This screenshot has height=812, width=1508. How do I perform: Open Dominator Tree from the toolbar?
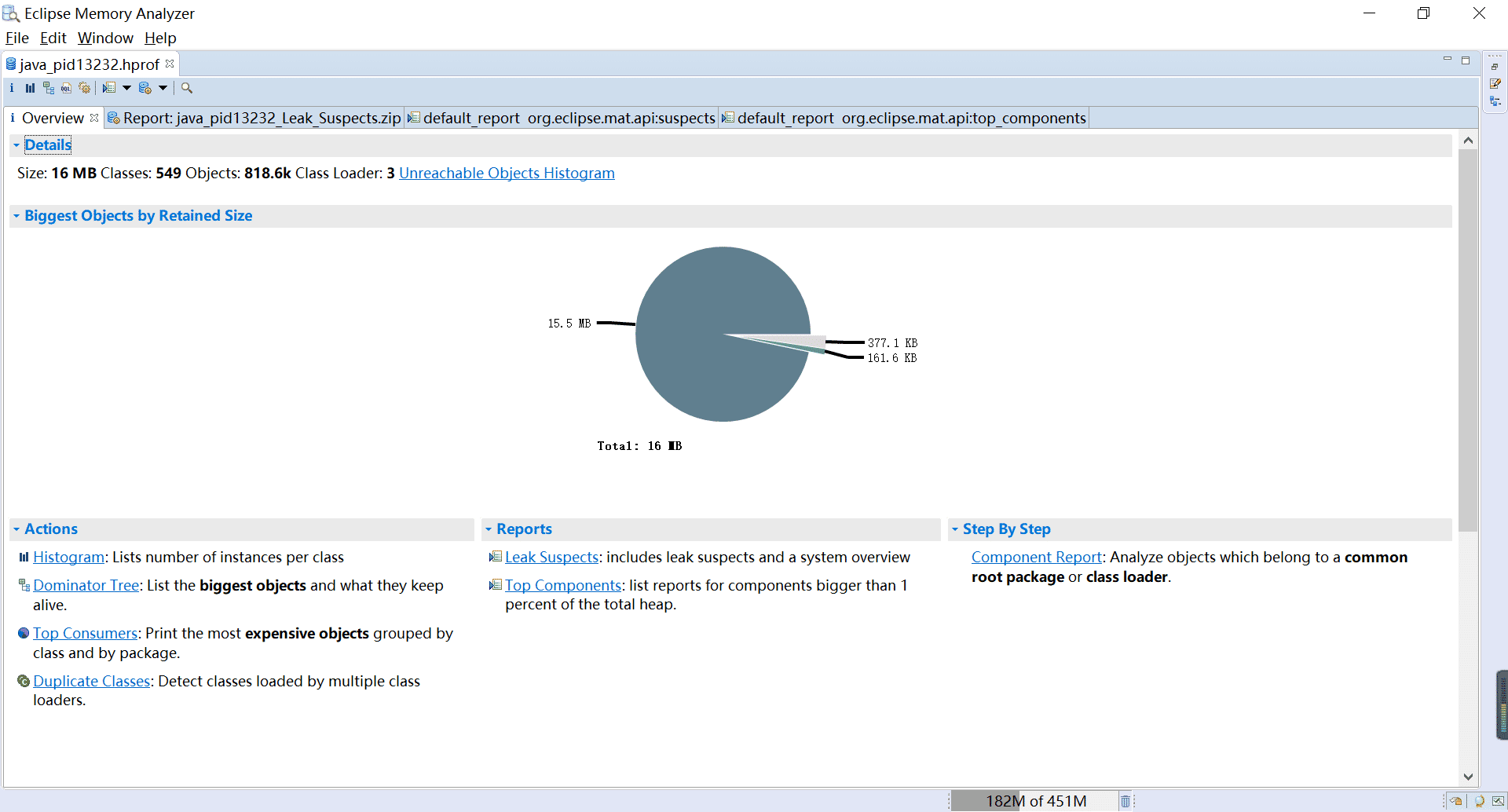[x=49, y=88]
